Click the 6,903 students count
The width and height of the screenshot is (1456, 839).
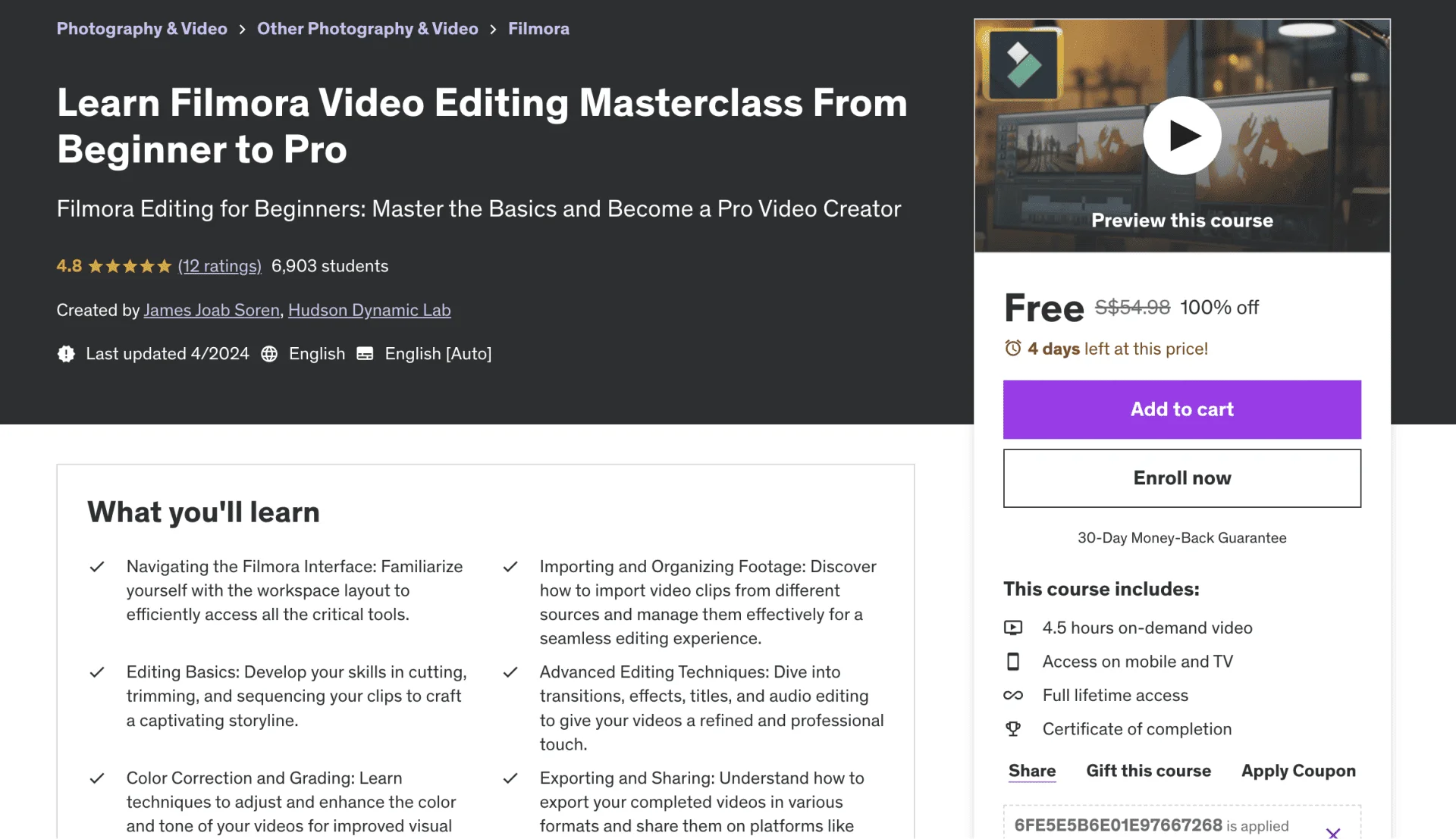[330, 266]
